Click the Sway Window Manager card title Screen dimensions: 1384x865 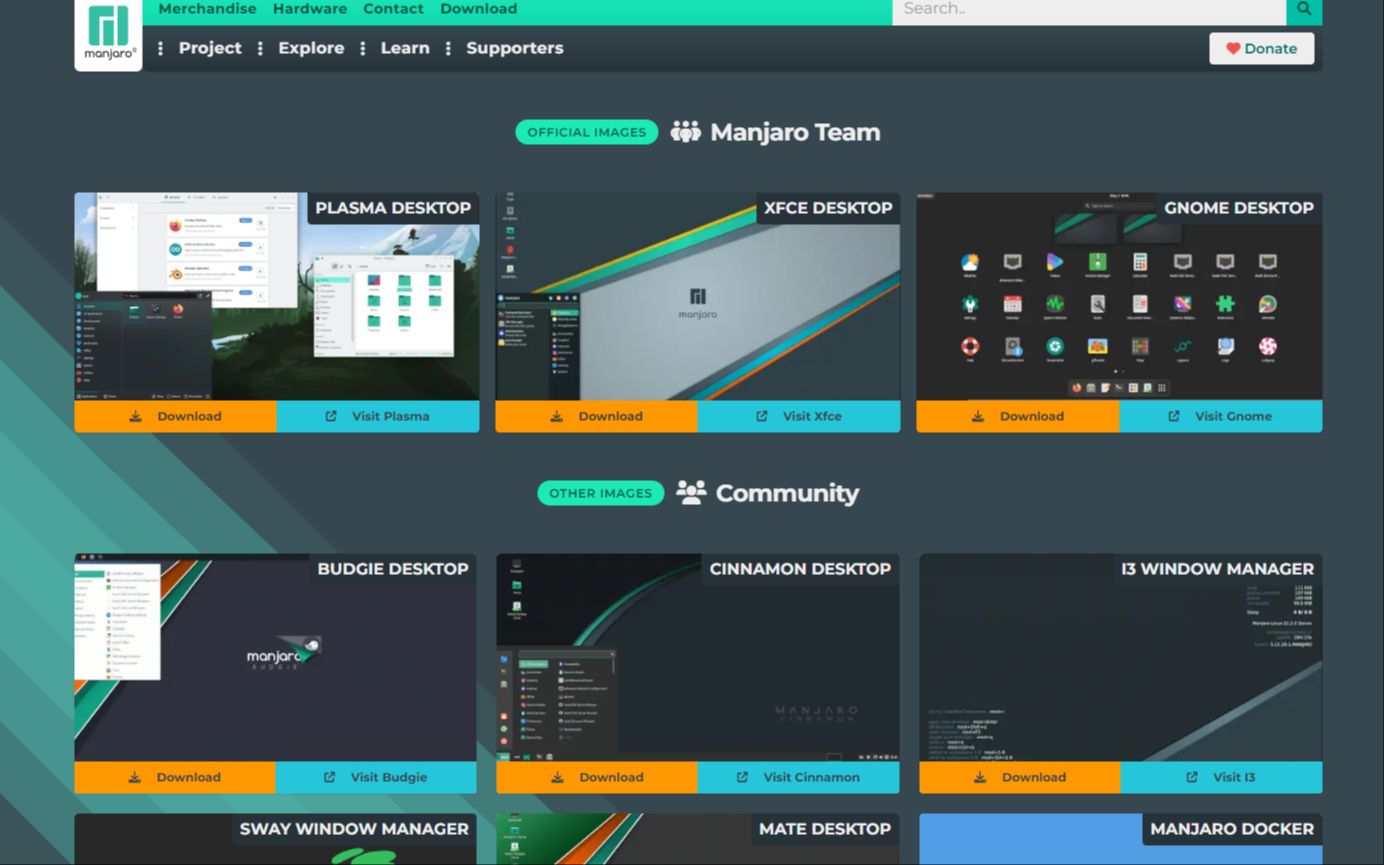(x=354, y=828)
